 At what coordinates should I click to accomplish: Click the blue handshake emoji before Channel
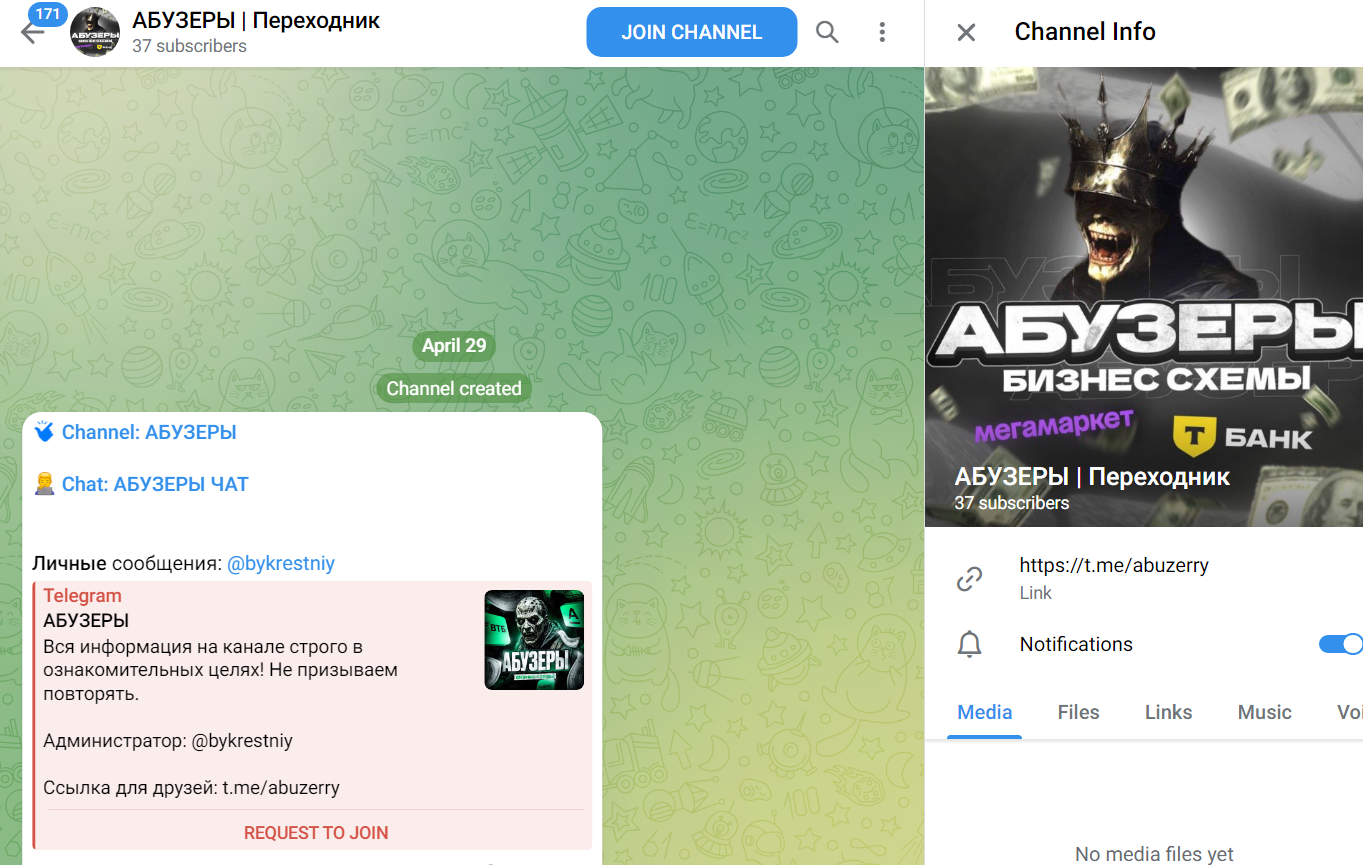44,432
